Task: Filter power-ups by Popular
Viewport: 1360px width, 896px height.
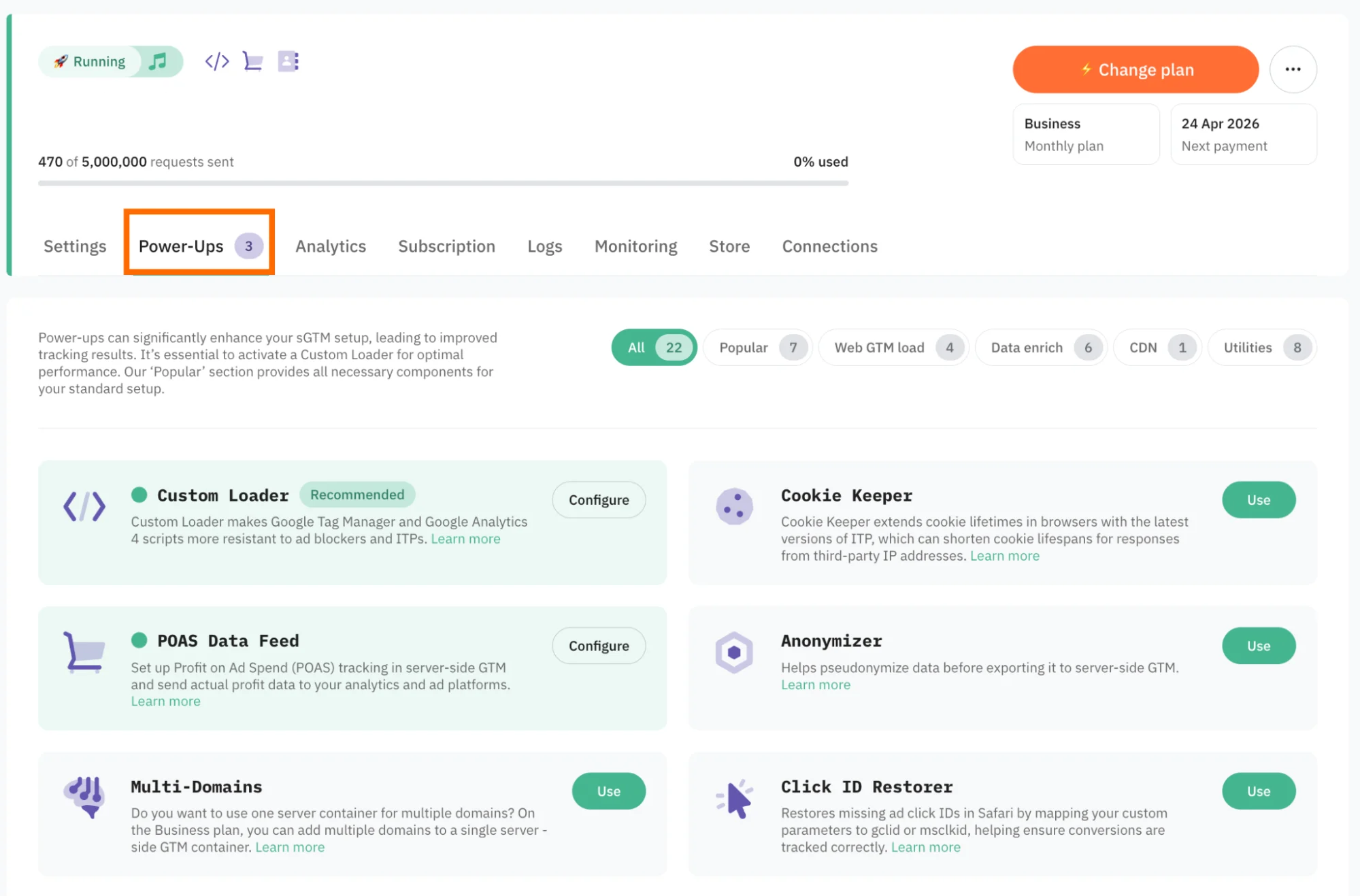Action: pyautogui.click(x=758, y=348)
